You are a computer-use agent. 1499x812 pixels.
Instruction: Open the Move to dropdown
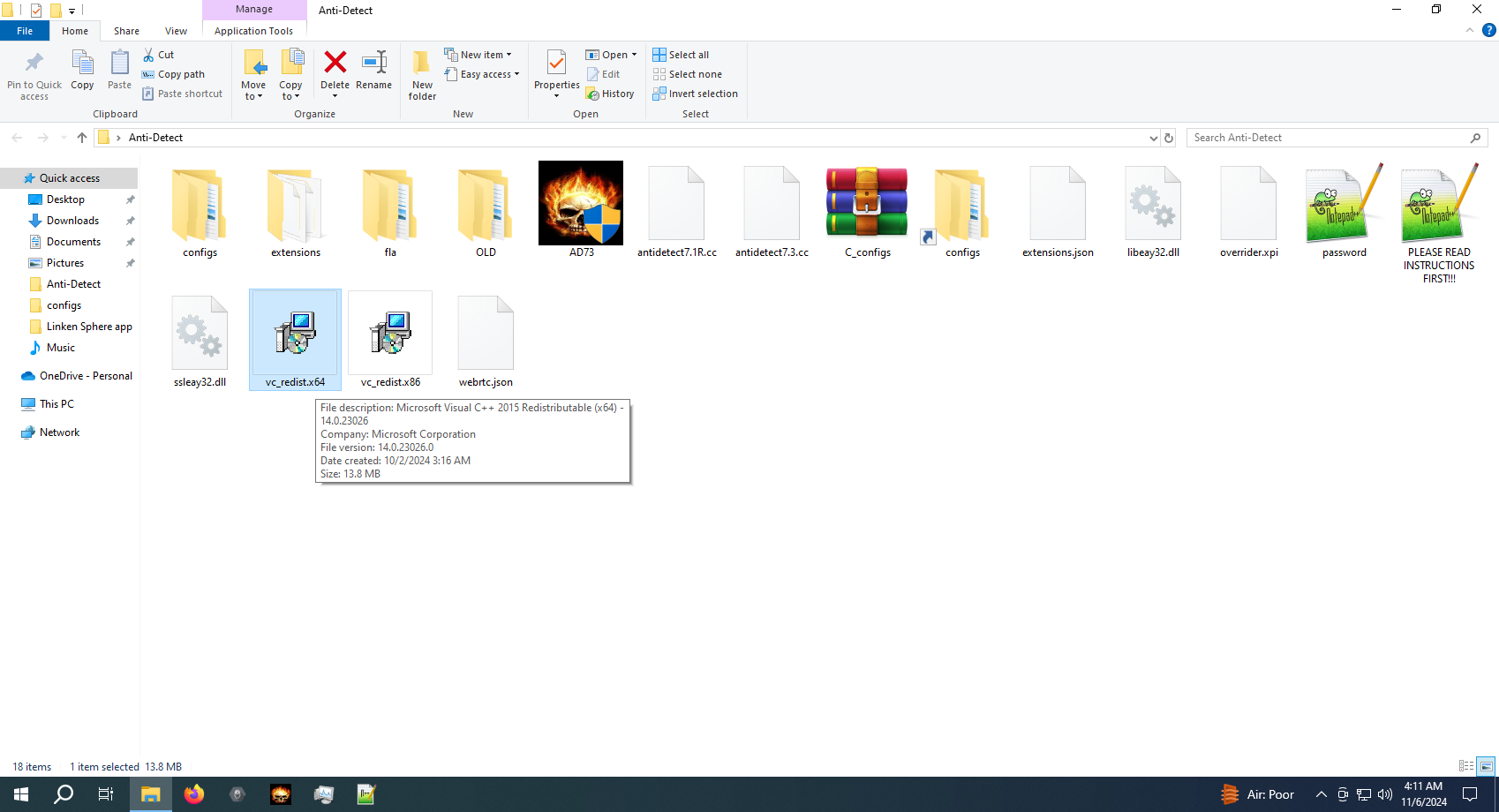(x=253, y=74)
